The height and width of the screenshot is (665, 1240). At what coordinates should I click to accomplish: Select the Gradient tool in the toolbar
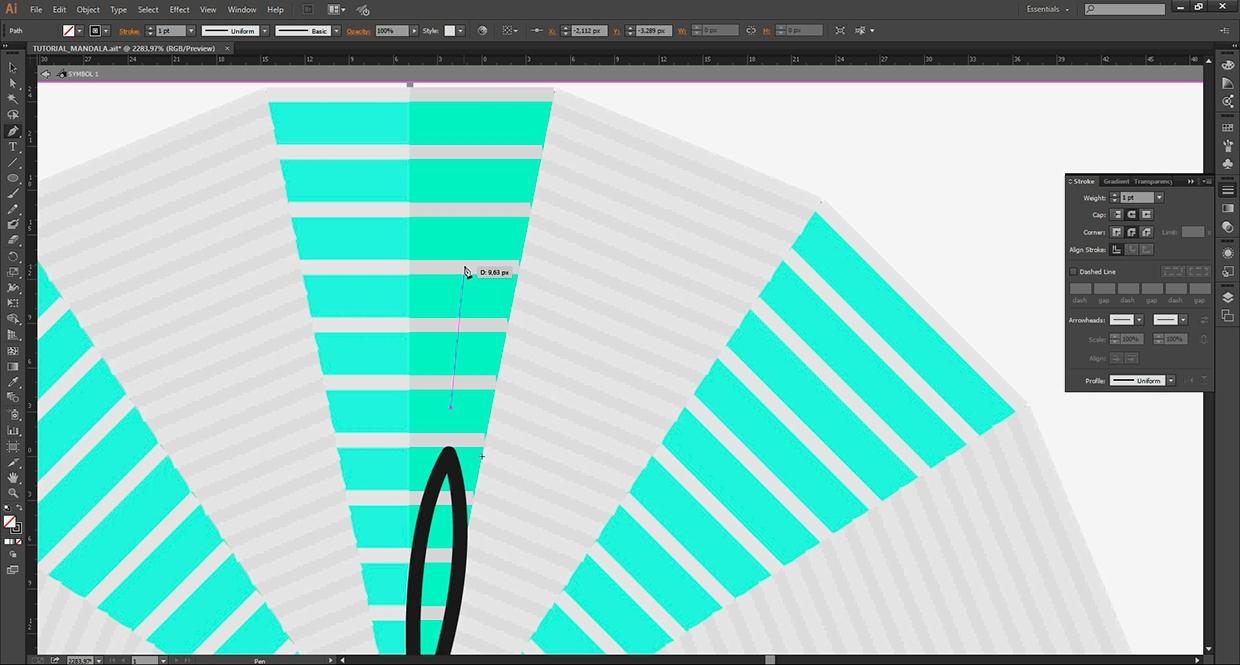click(x=13, y=366)
